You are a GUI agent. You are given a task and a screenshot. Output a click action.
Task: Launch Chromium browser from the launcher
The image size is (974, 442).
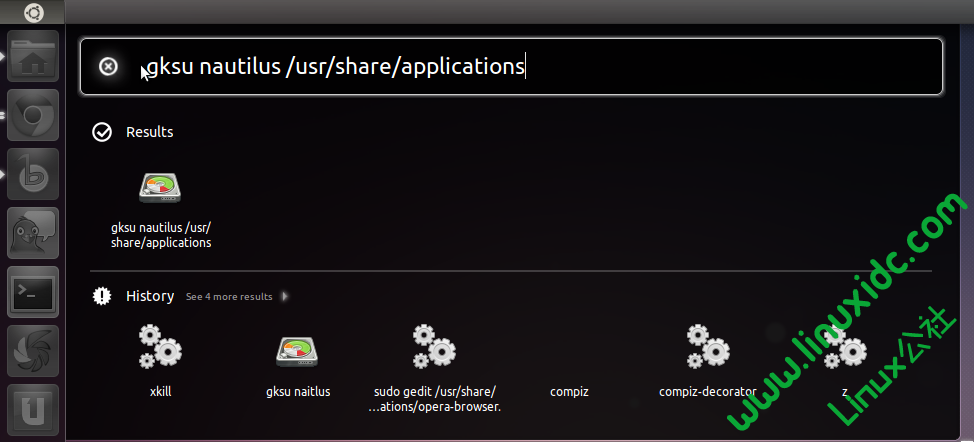tap(33, 115)
